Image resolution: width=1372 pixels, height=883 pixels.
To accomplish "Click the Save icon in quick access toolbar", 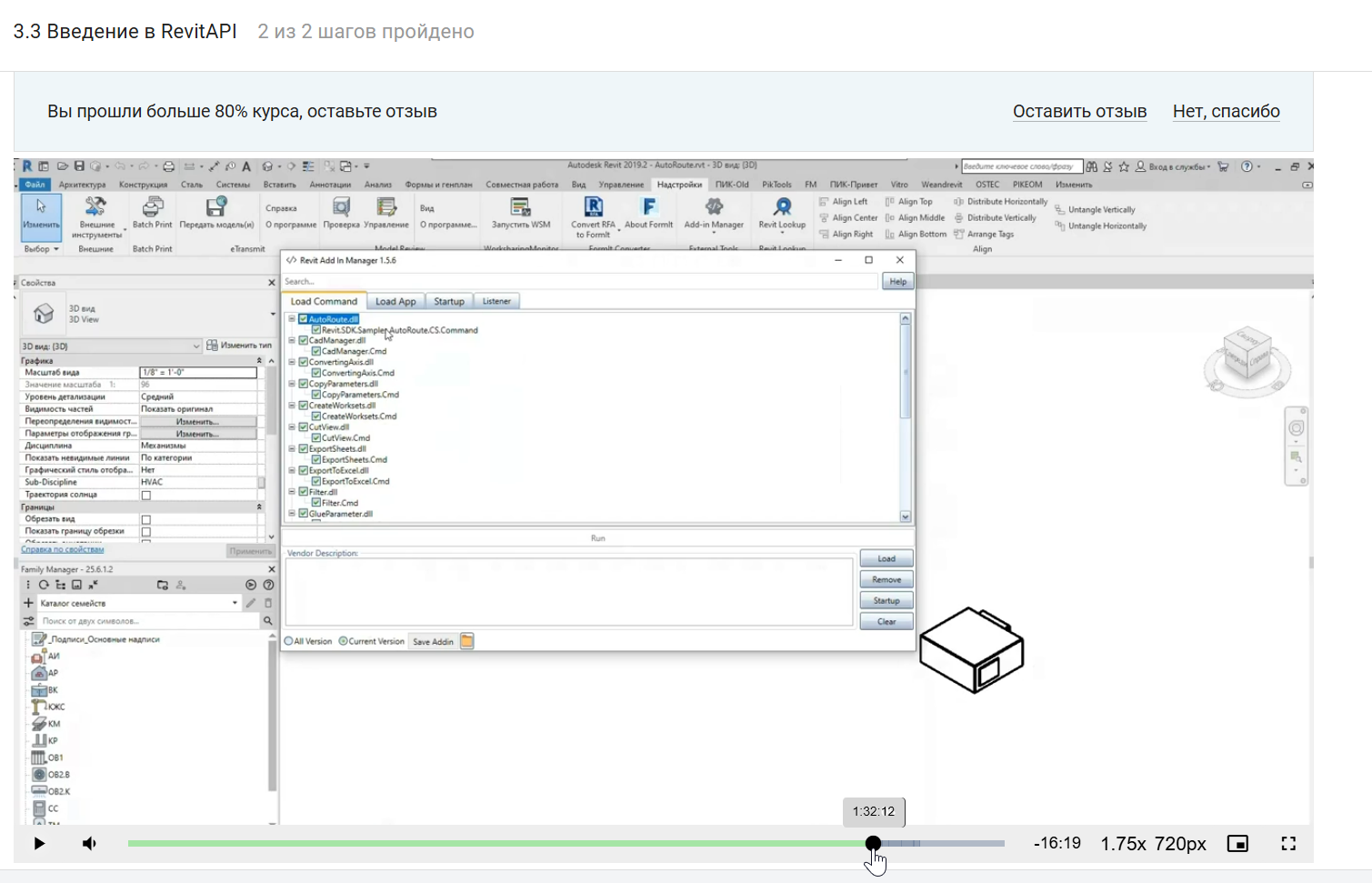I will click(79, 166).
